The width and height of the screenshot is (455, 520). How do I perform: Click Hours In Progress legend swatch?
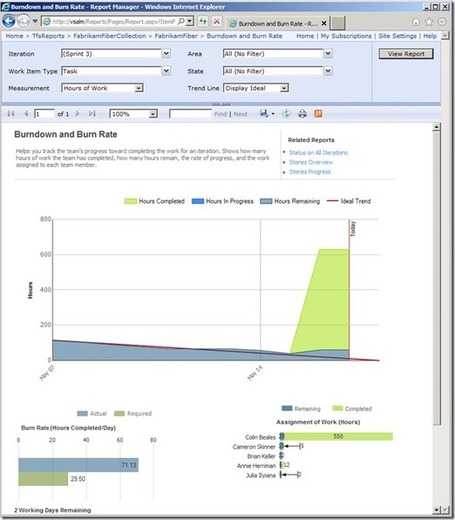pos(198,201)
